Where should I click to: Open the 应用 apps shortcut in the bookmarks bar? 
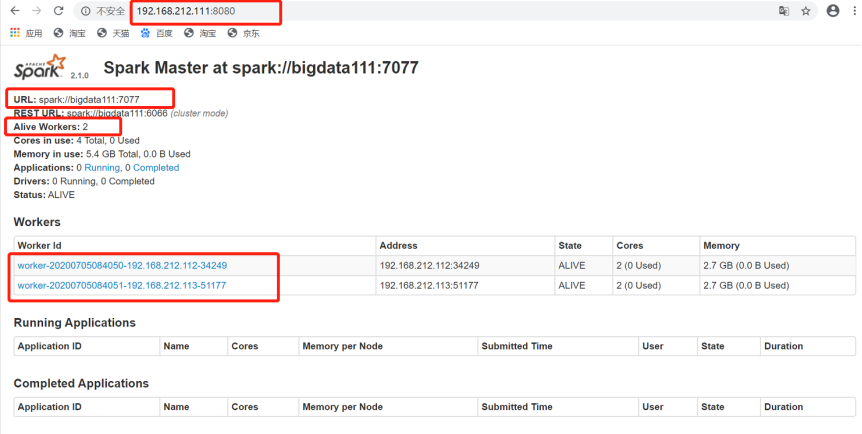(x=26, y=33)
